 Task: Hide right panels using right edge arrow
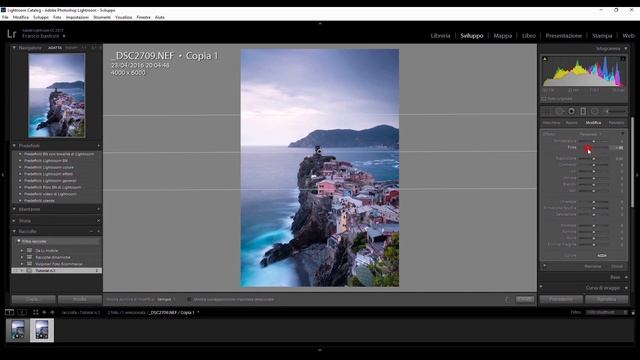coord(637,175)
